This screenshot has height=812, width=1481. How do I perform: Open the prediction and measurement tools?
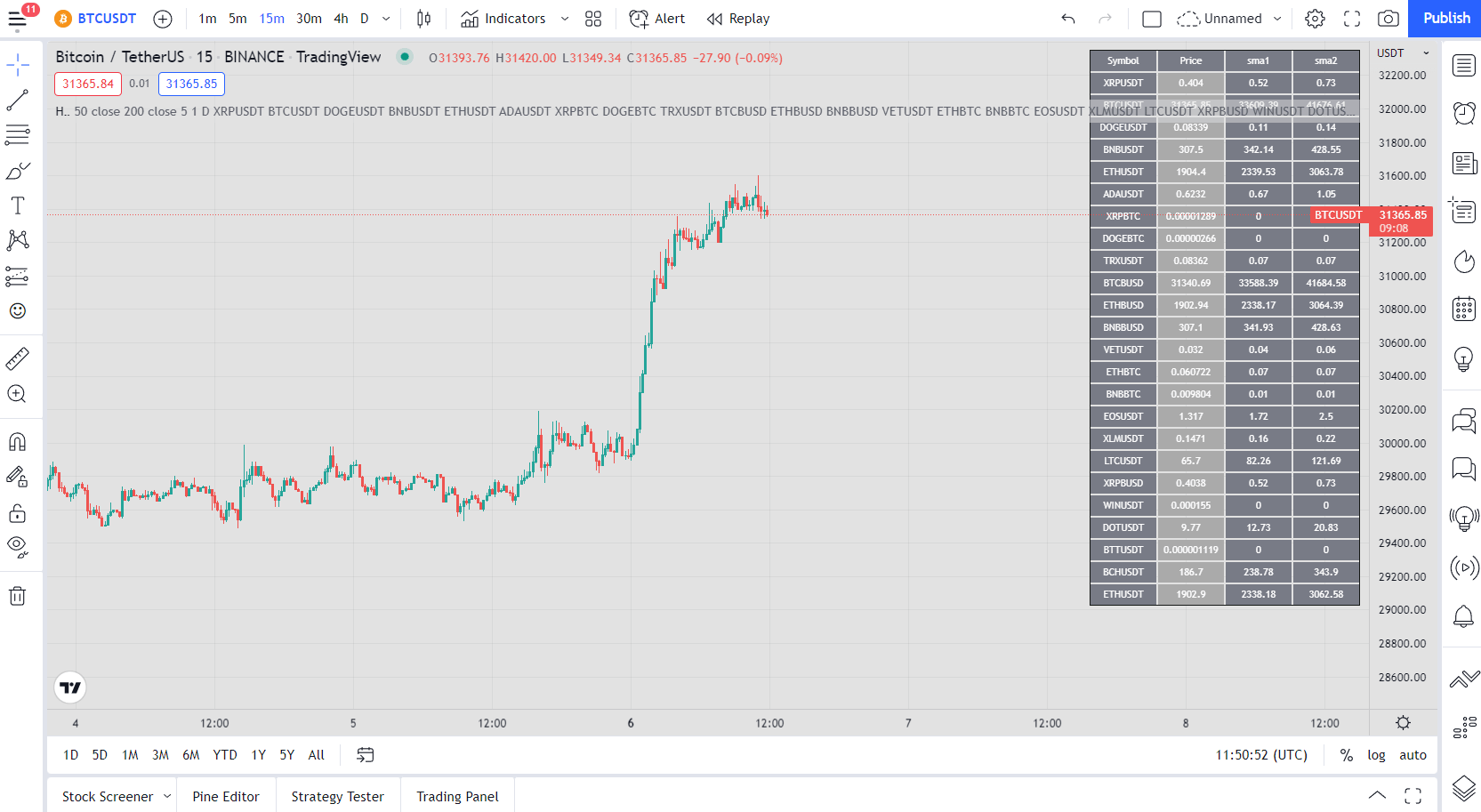(x=18, y=276)
